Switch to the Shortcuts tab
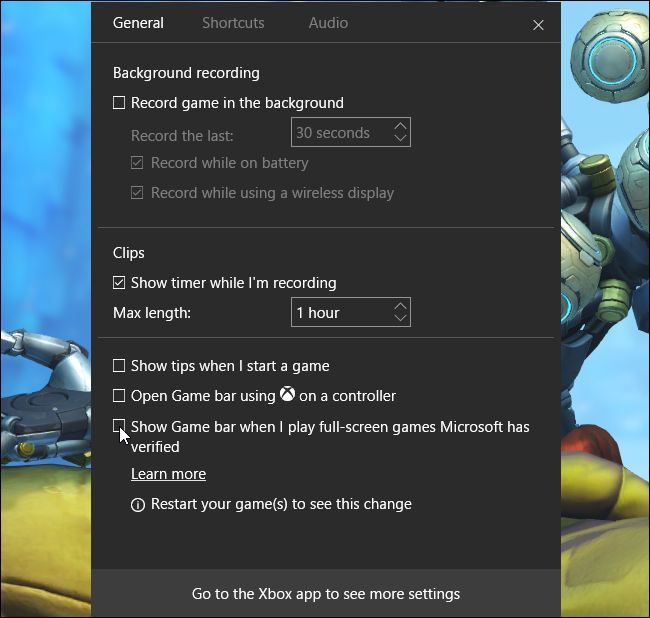This screenshot has width=650, height=618. click(233, 23)
